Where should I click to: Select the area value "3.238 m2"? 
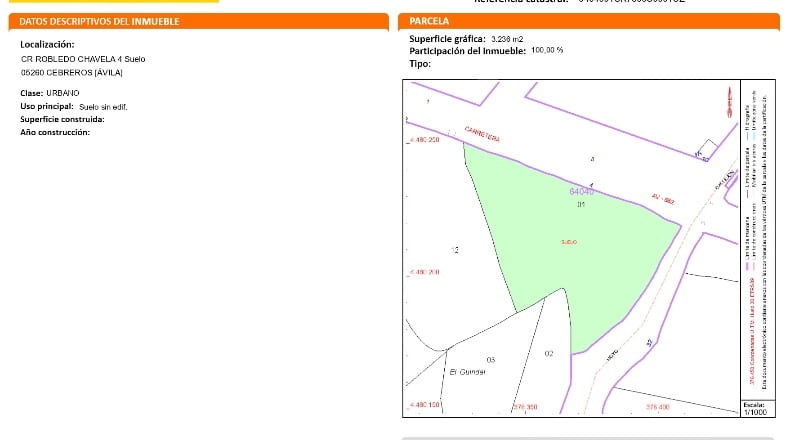coord(507,39)
